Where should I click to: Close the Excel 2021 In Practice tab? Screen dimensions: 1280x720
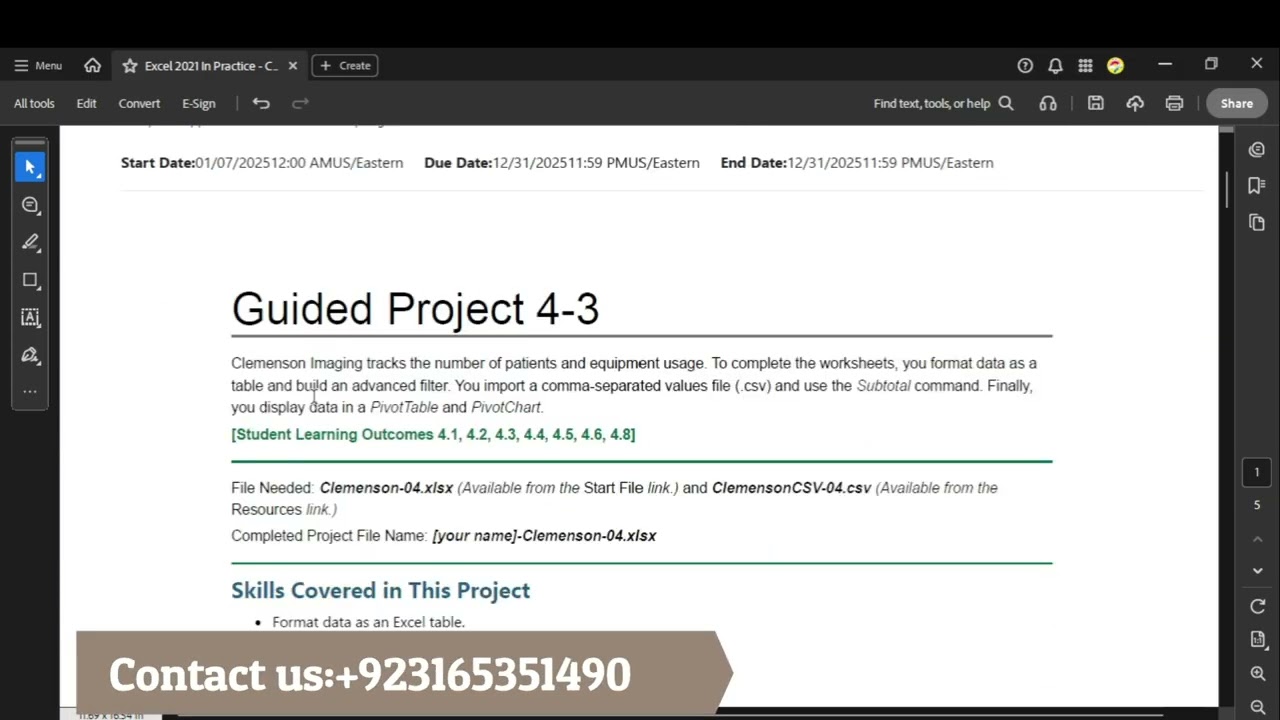point(293,66)
